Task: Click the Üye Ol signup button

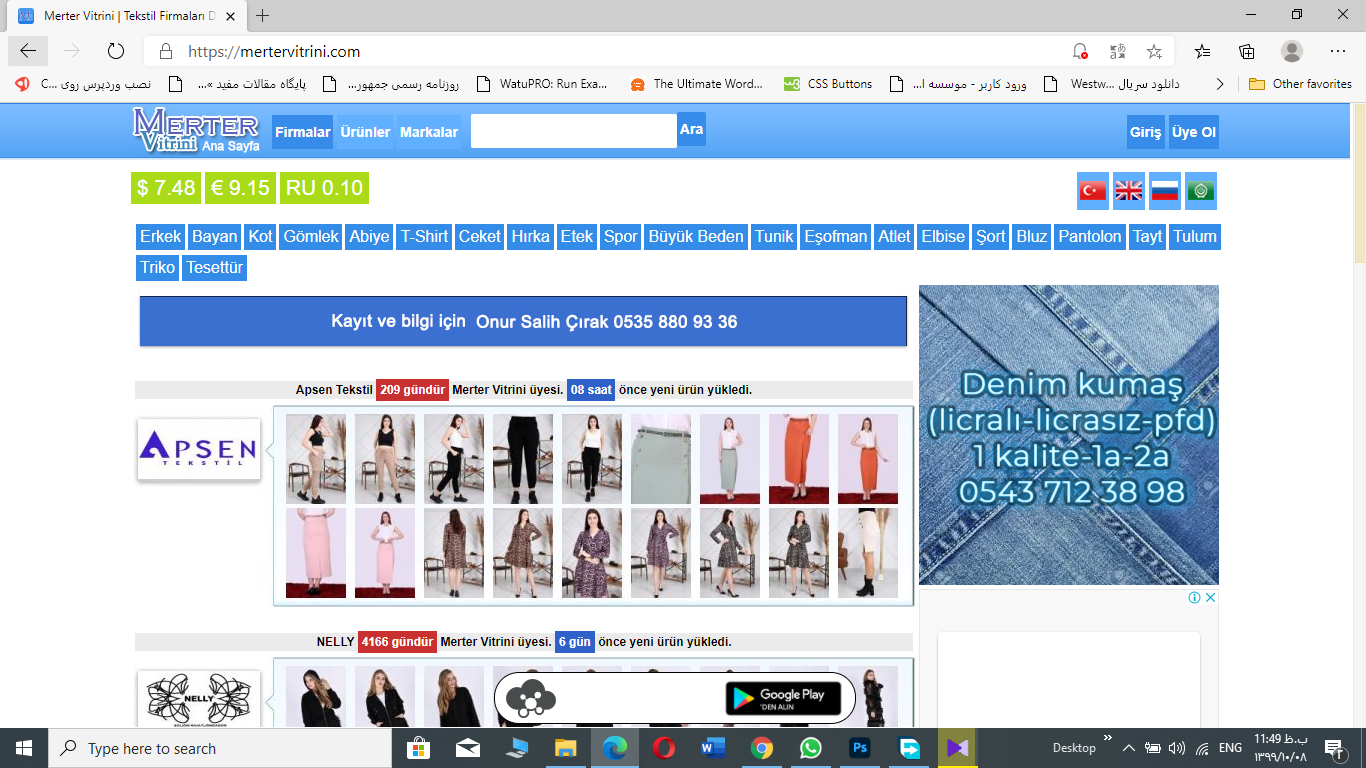Action: click(1194, 132)
